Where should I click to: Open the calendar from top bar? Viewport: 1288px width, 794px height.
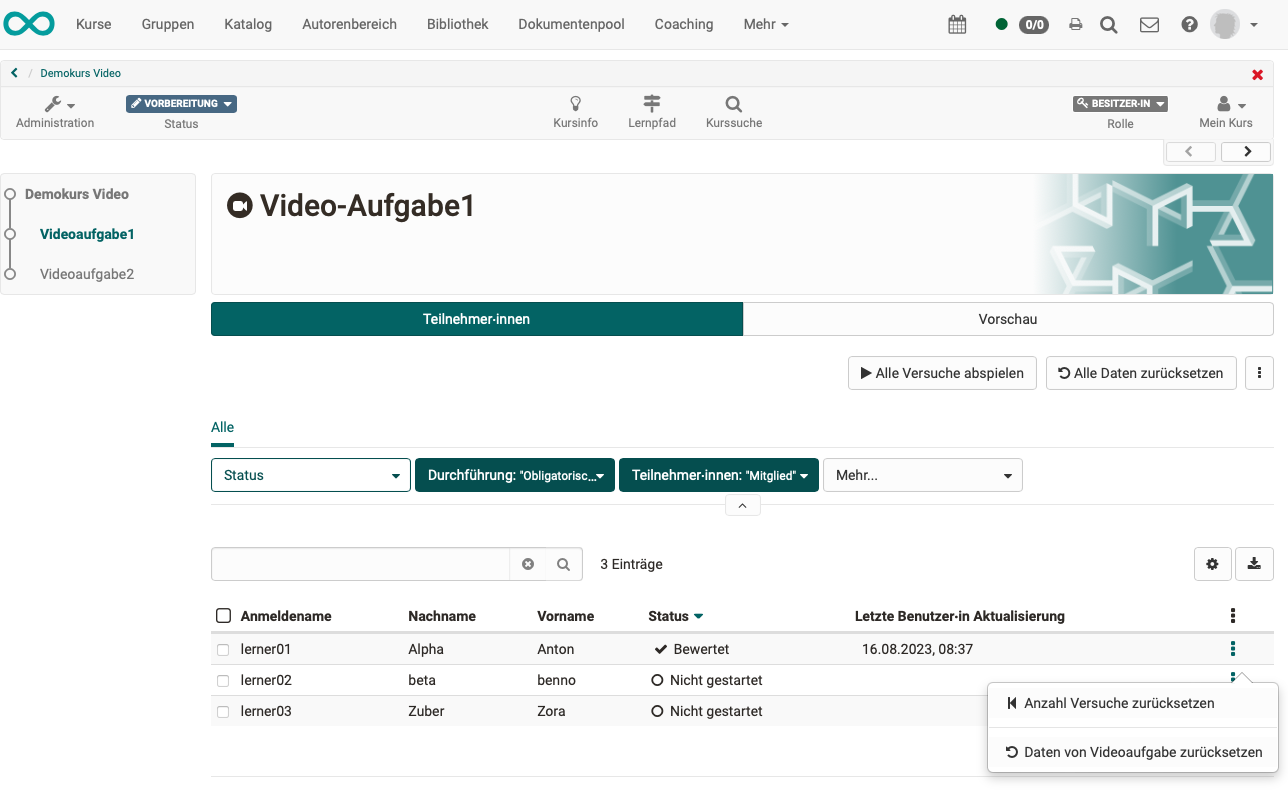956,24
